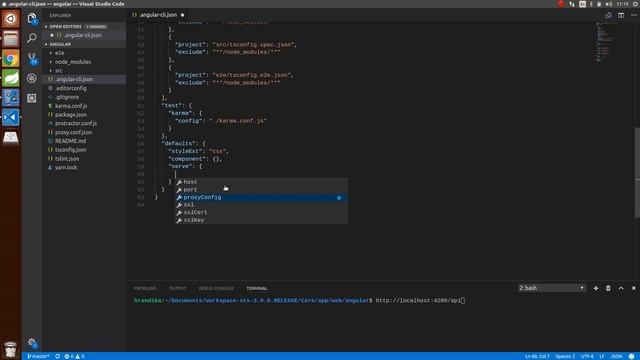Synchronize changes via status bar sync icon
This screenshot has width=640, height=360.
click(x=58, y=356)
